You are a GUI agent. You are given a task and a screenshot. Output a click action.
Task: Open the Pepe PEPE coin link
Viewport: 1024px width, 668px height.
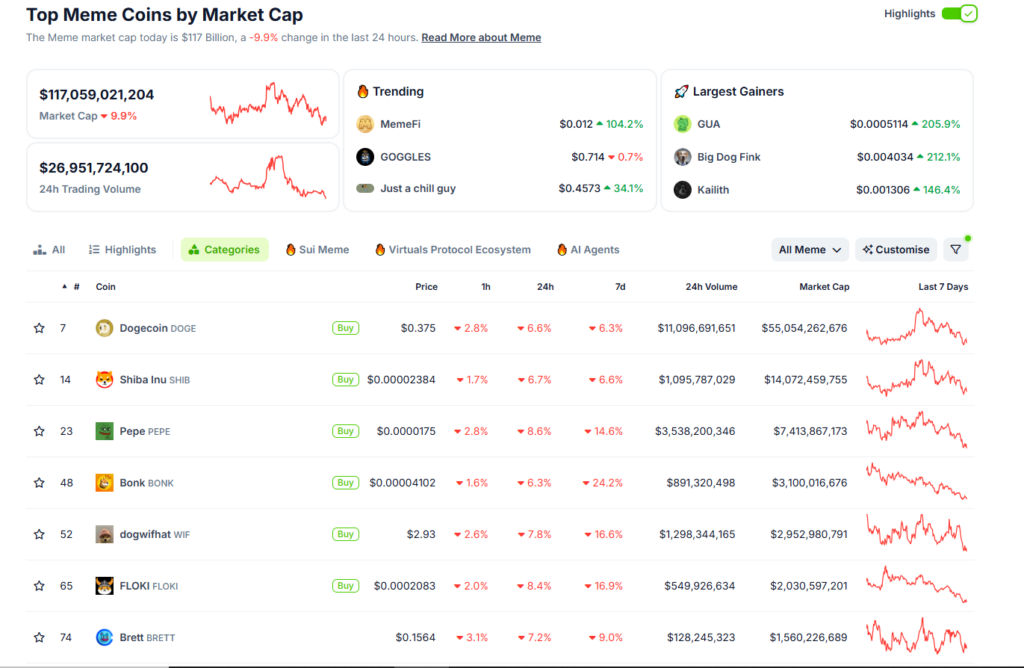point(145,431)
